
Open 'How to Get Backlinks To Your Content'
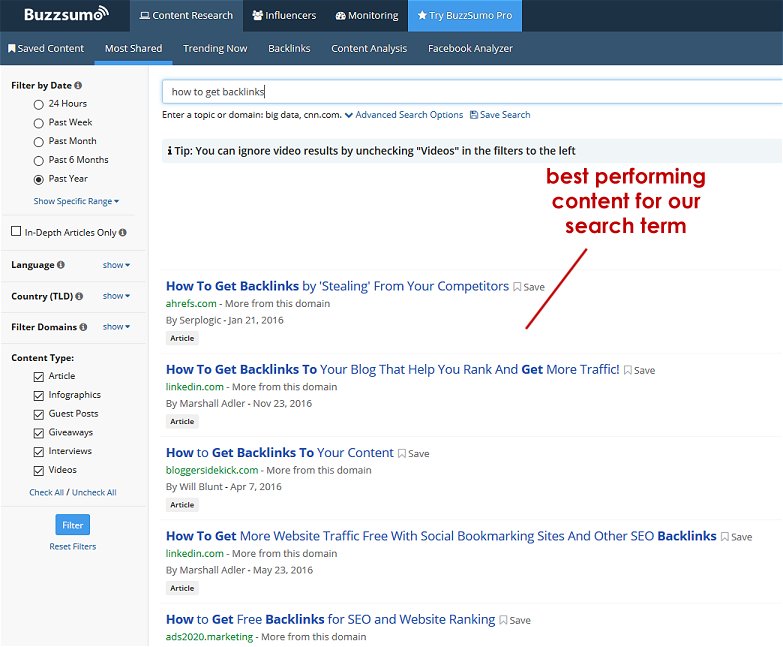[280, 453]
